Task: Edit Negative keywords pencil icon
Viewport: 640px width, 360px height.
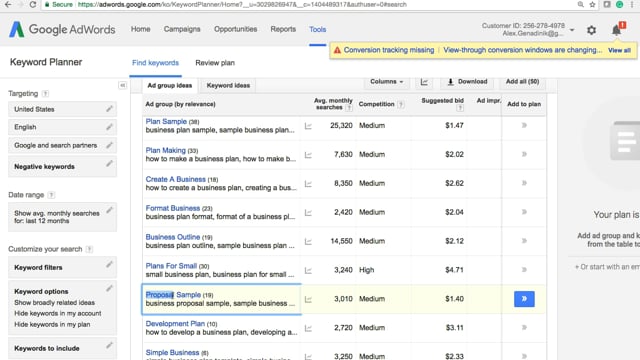Action: pos(109,164)
